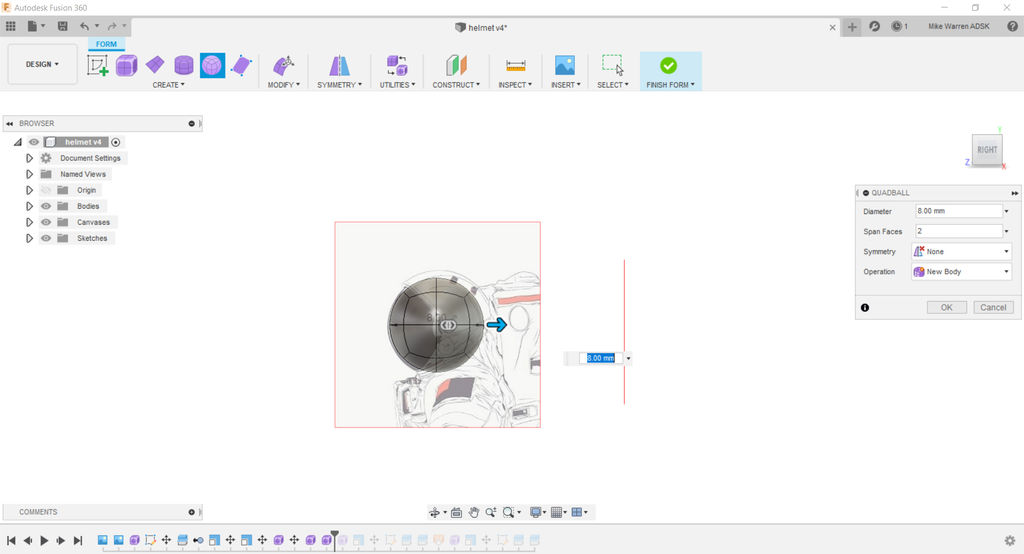Click the Fit zoom window icon
Viewport: 1024px width, 554px height.
click(508, 513)
